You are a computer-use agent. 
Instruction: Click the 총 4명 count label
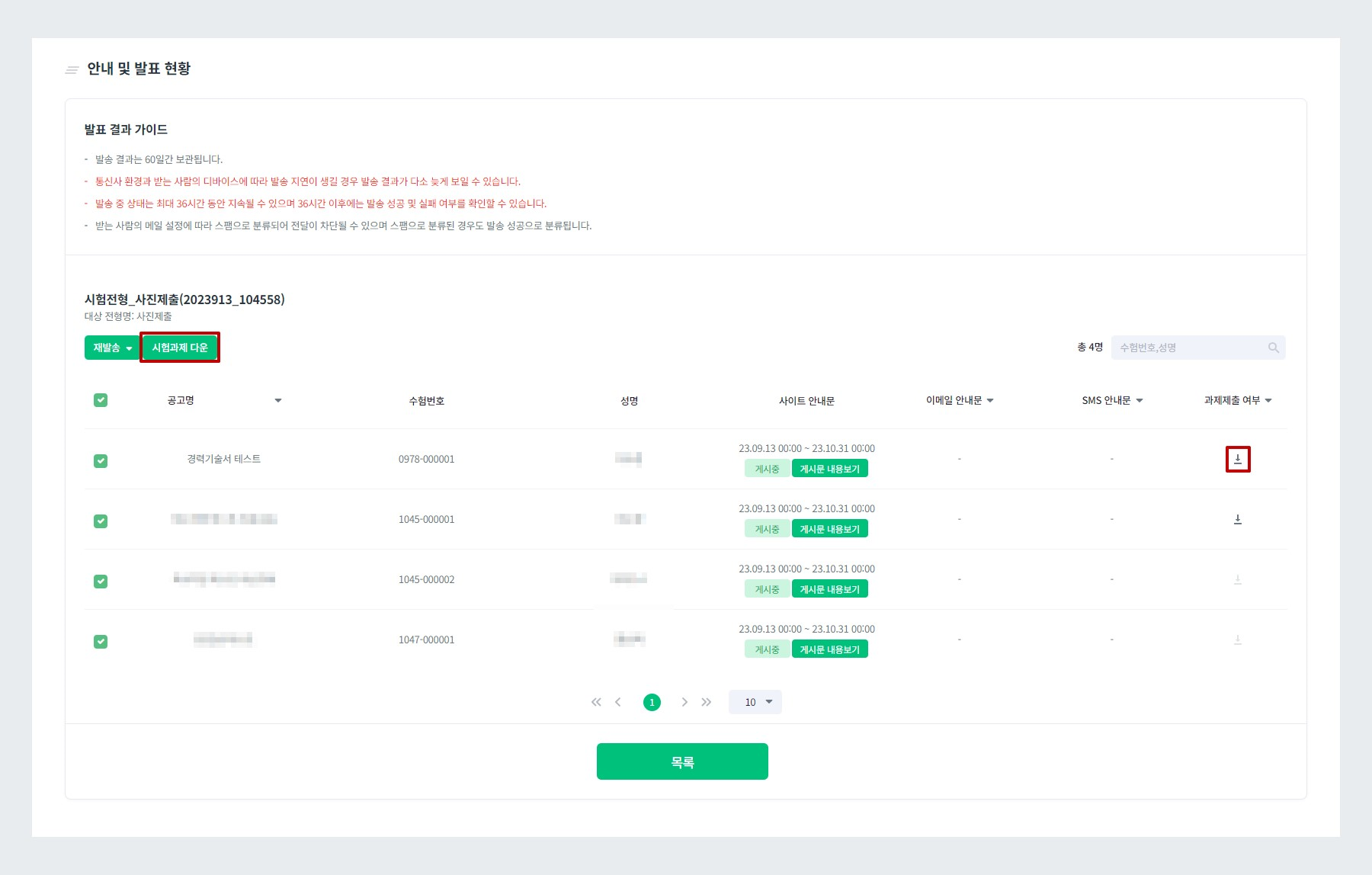(1090, 347)
